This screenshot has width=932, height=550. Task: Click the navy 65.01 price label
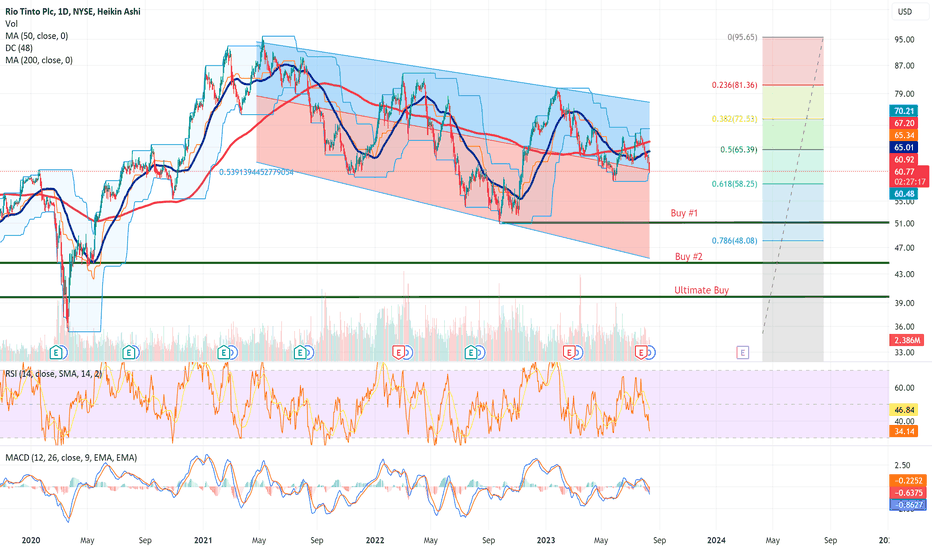tap(903, 147)
